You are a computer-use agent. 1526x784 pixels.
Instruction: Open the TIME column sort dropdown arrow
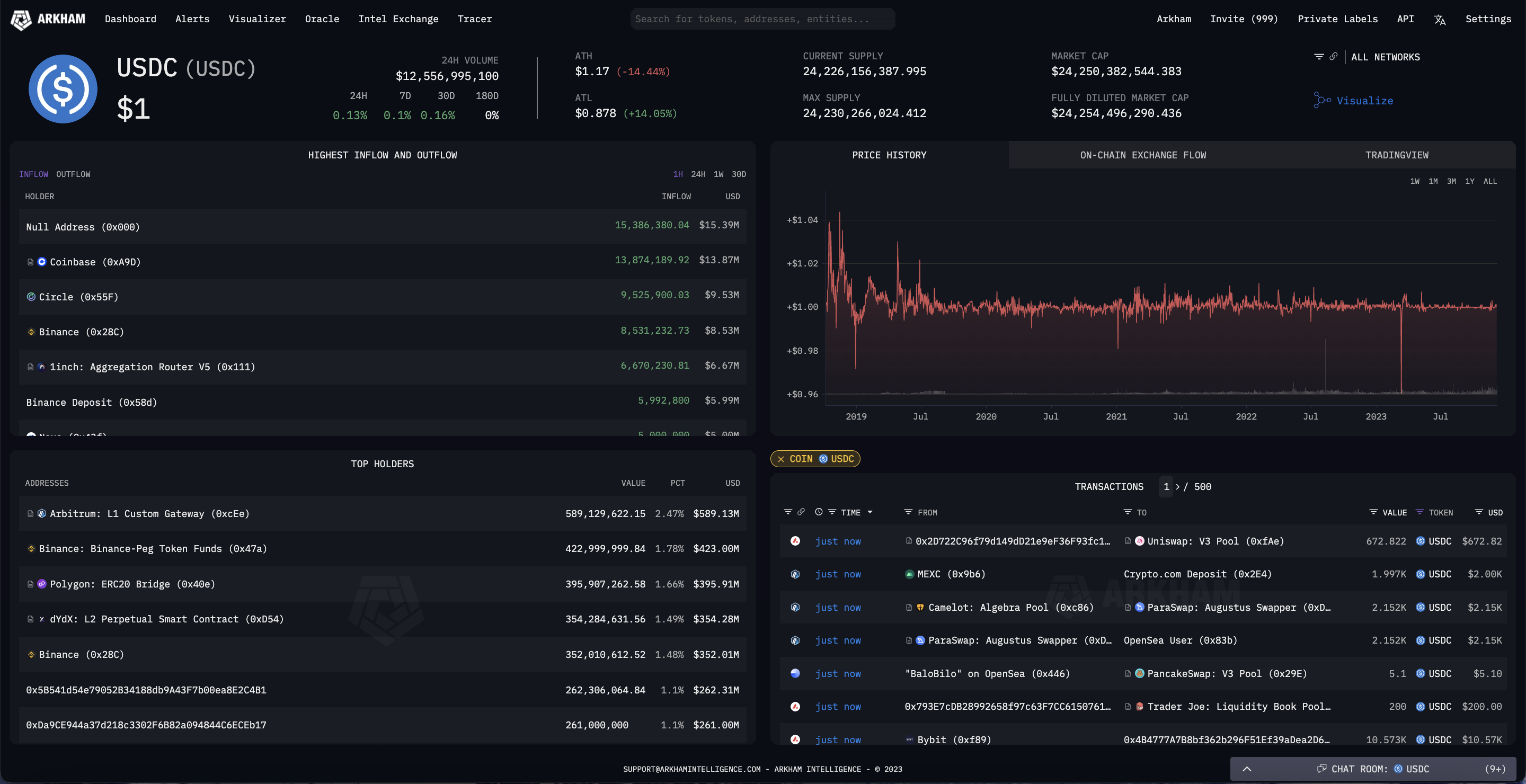tap(870, 512)
